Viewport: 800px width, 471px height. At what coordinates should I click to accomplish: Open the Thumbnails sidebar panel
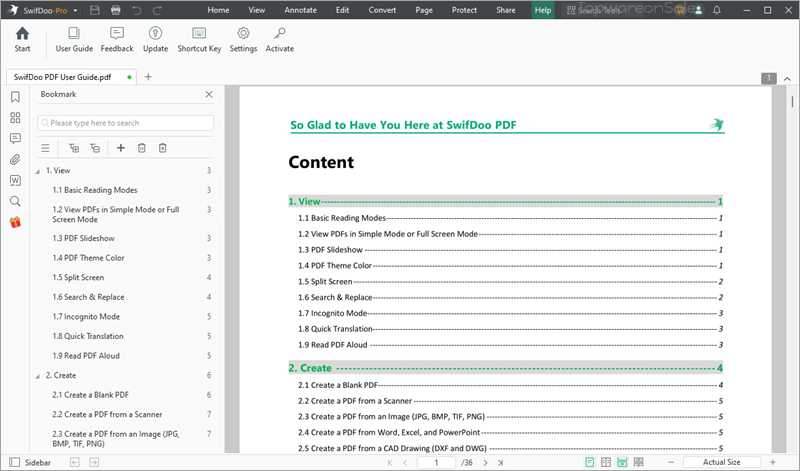point(15,118)
